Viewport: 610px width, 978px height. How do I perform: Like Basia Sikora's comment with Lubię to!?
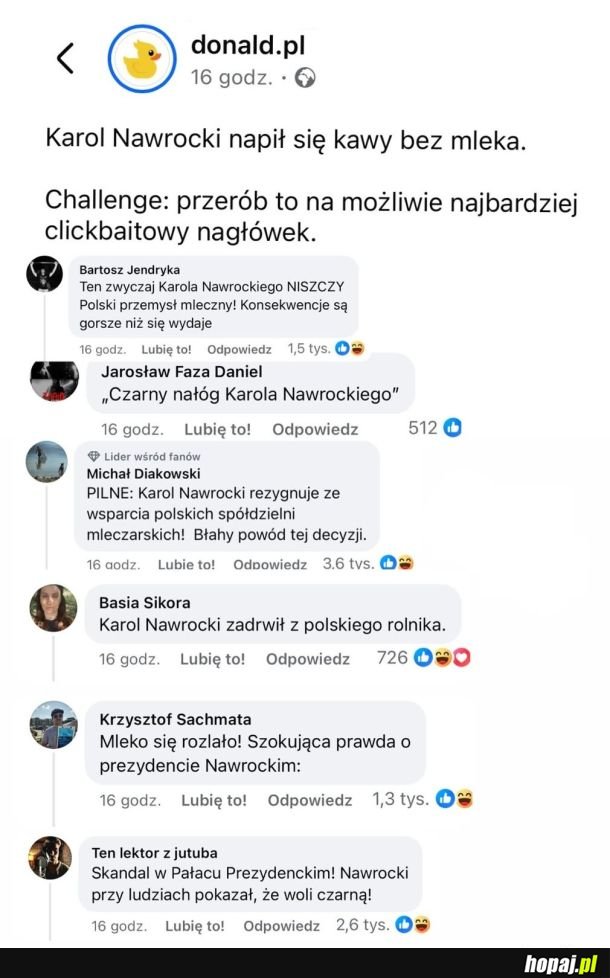[212, 659]
